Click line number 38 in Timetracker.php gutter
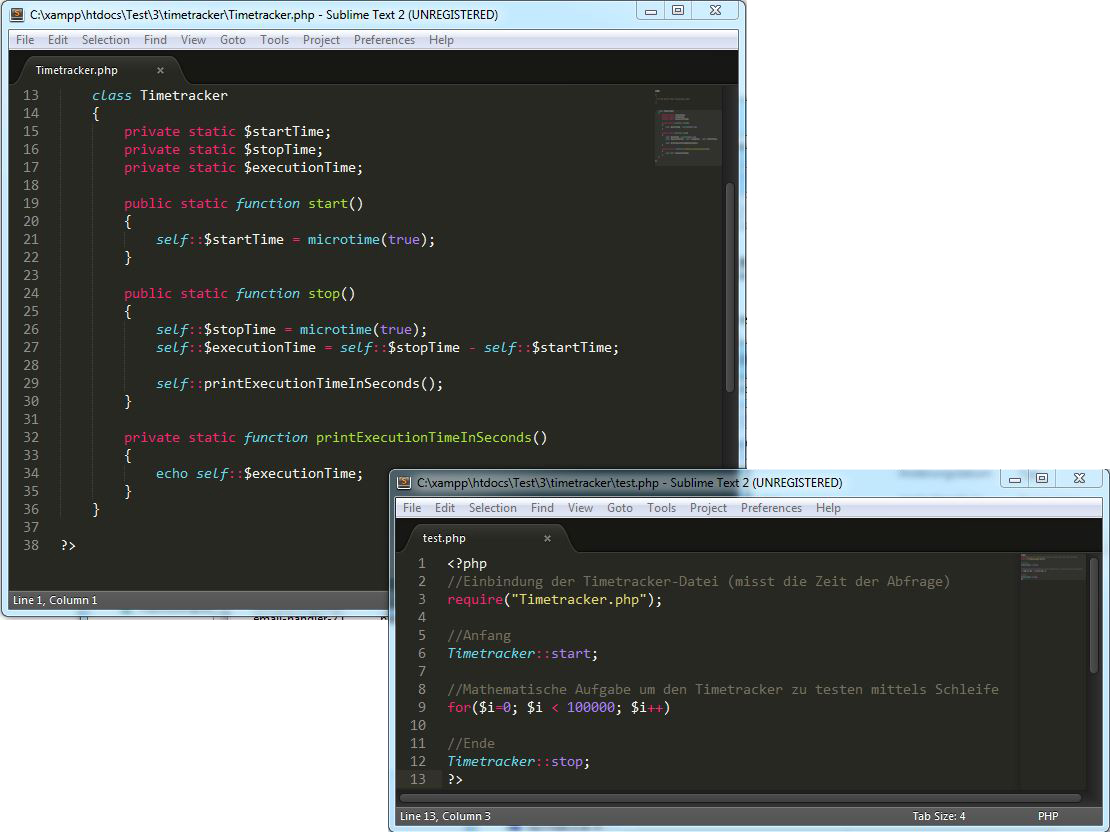The width and height of the screenshot is (1110, 832). 31,545
